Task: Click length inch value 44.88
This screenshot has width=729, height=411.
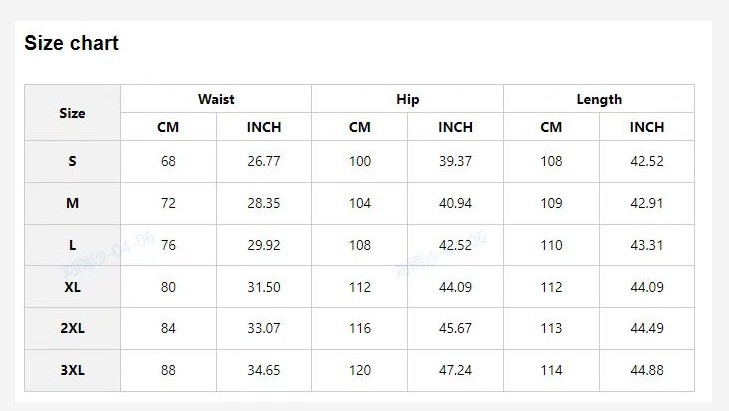Action: pos(647,370)
